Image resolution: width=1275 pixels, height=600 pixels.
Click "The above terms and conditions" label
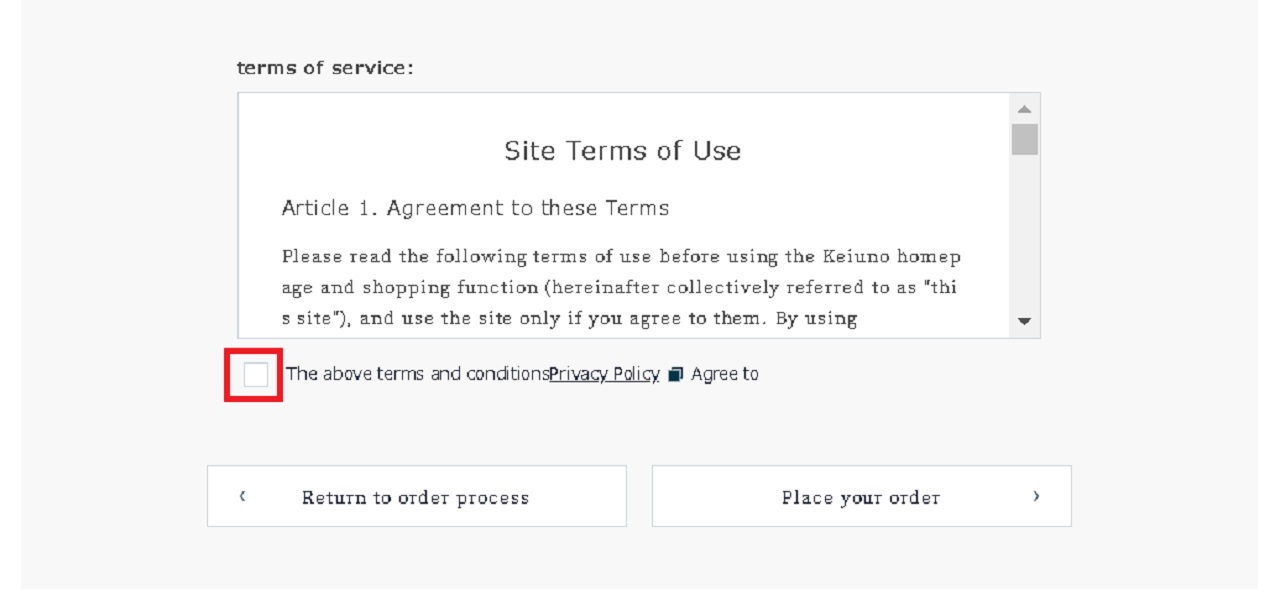pos(418,374)
